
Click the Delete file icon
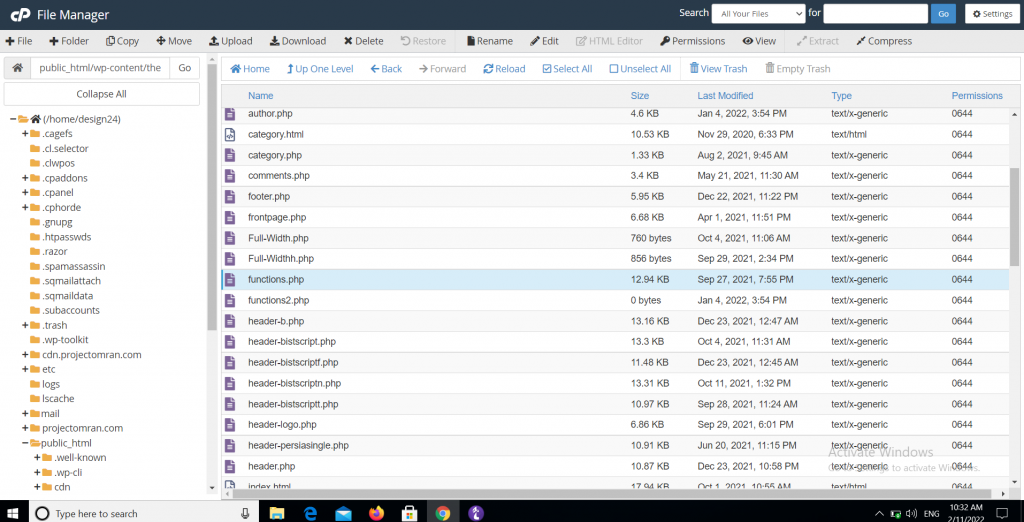pos(348,41)
